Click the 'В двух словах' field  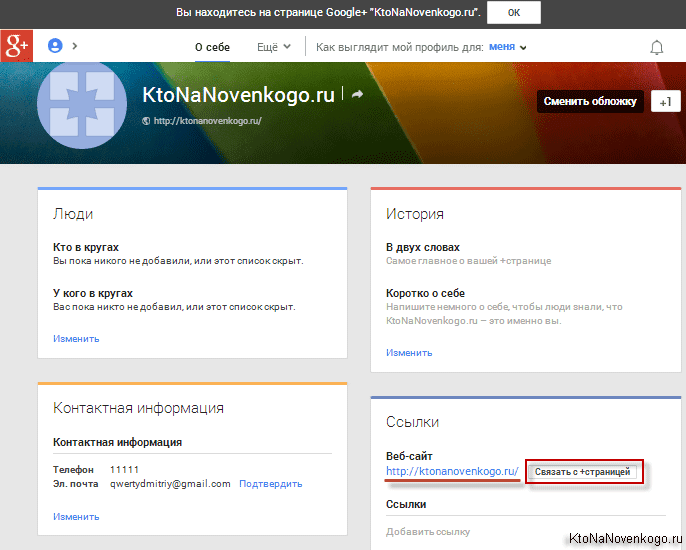pos(423,247)
